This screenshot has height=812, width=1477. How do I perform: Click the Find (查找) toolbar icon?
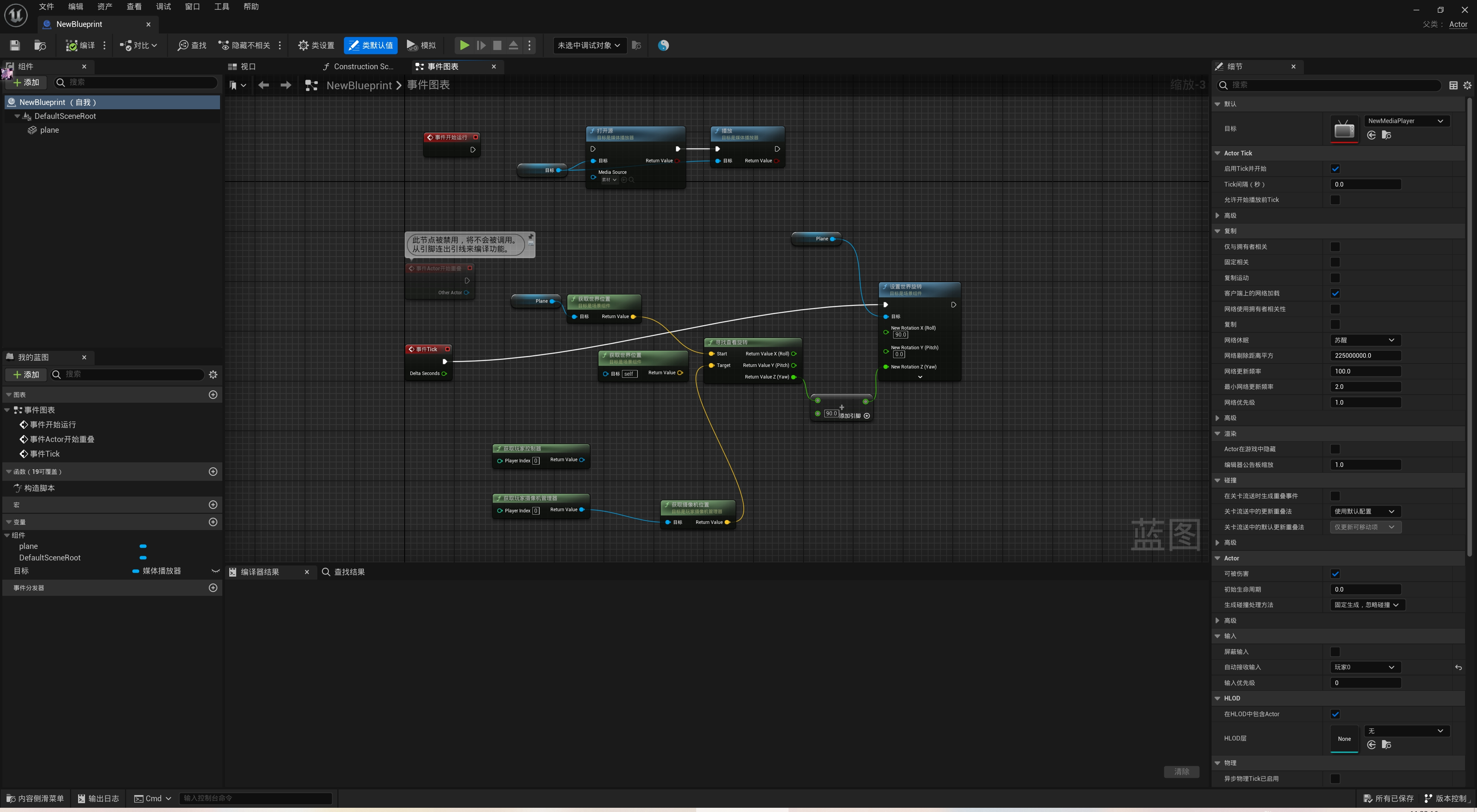point(192,45)
